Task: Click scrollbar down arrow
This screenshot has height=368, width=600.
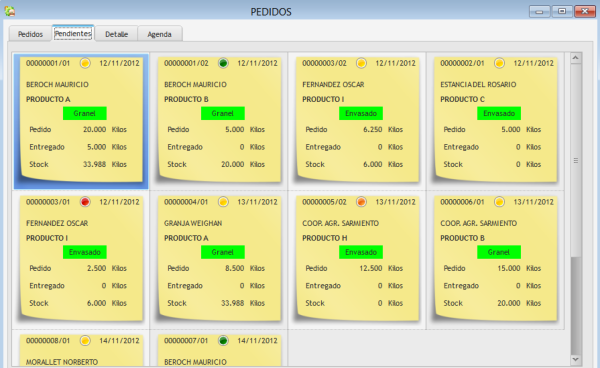Action: pos(576,359)
